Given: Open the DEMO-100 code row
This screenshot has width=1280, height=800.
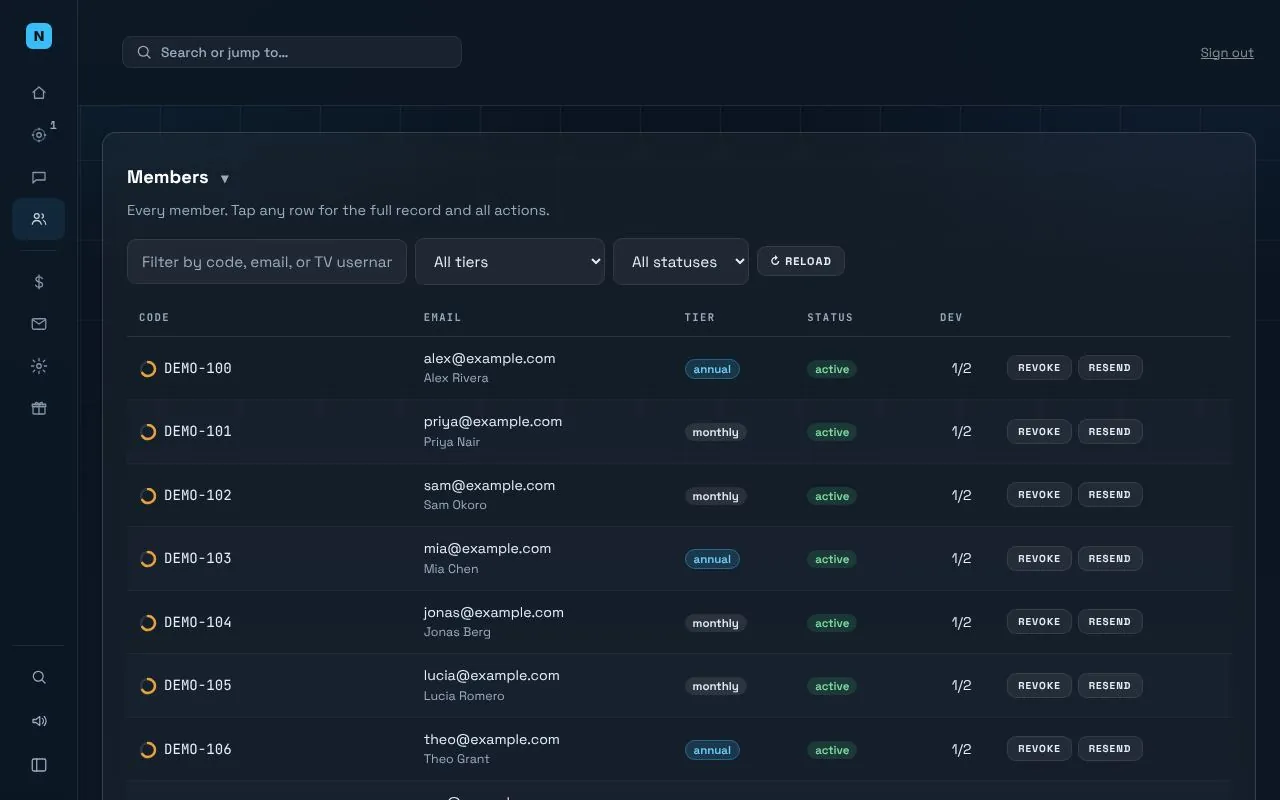Looking at the screenshot, I should (x=198, y=368).
